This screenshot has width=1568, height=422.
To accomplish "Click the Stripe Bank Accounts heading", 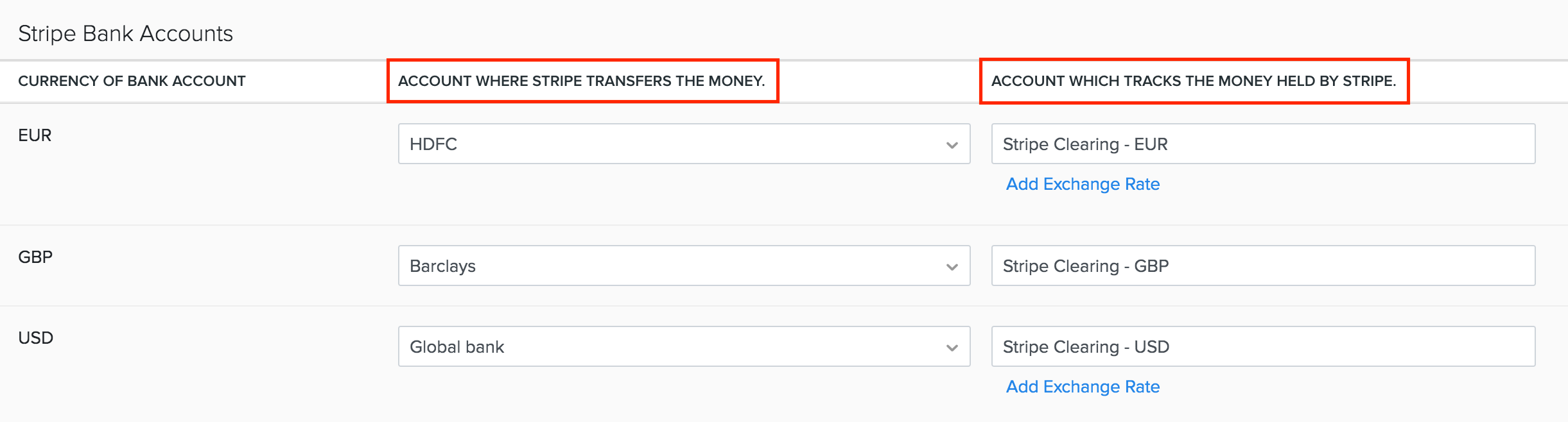I will (126, 33).
